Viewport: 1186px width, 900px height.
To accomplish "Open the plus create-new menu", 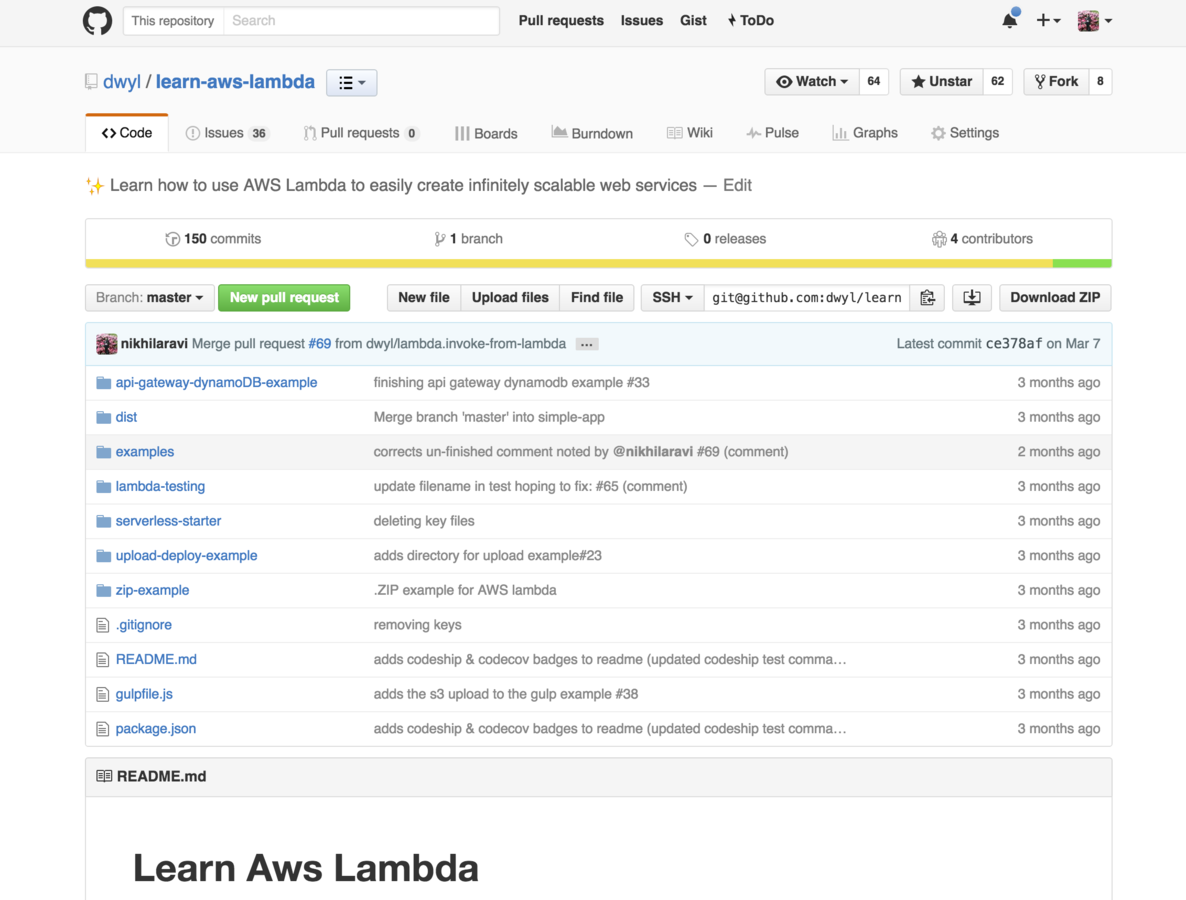I will click(1048, 20).
